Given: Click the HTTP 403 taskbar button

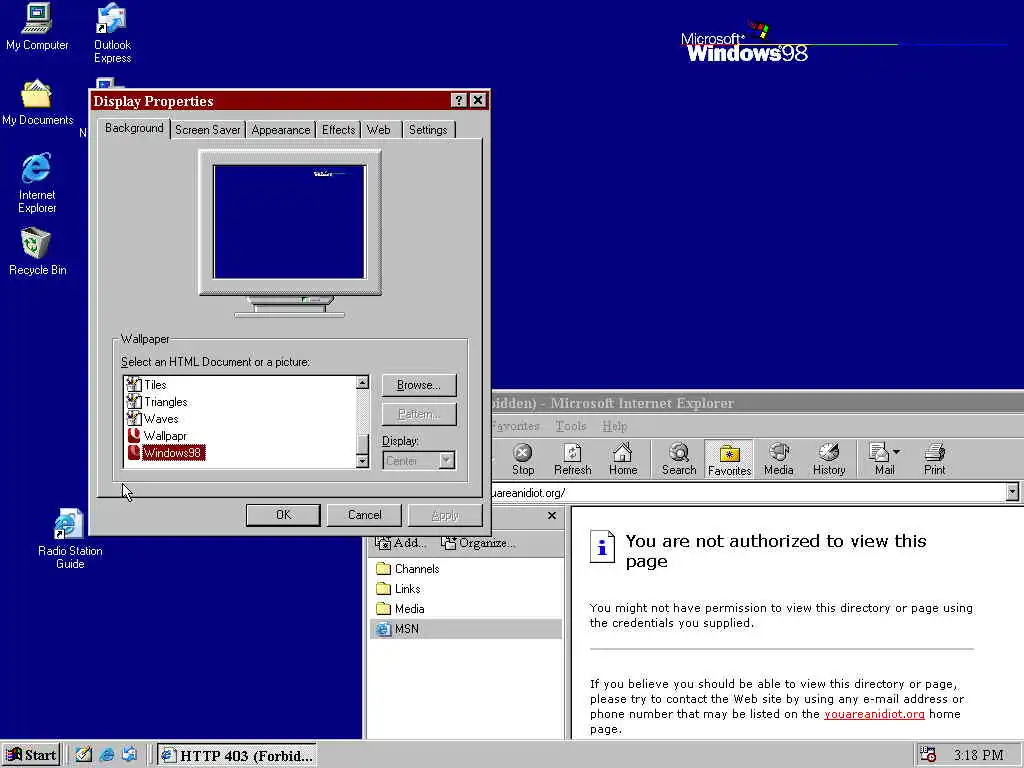Looking at the screenshot, I should pos(236,755).
